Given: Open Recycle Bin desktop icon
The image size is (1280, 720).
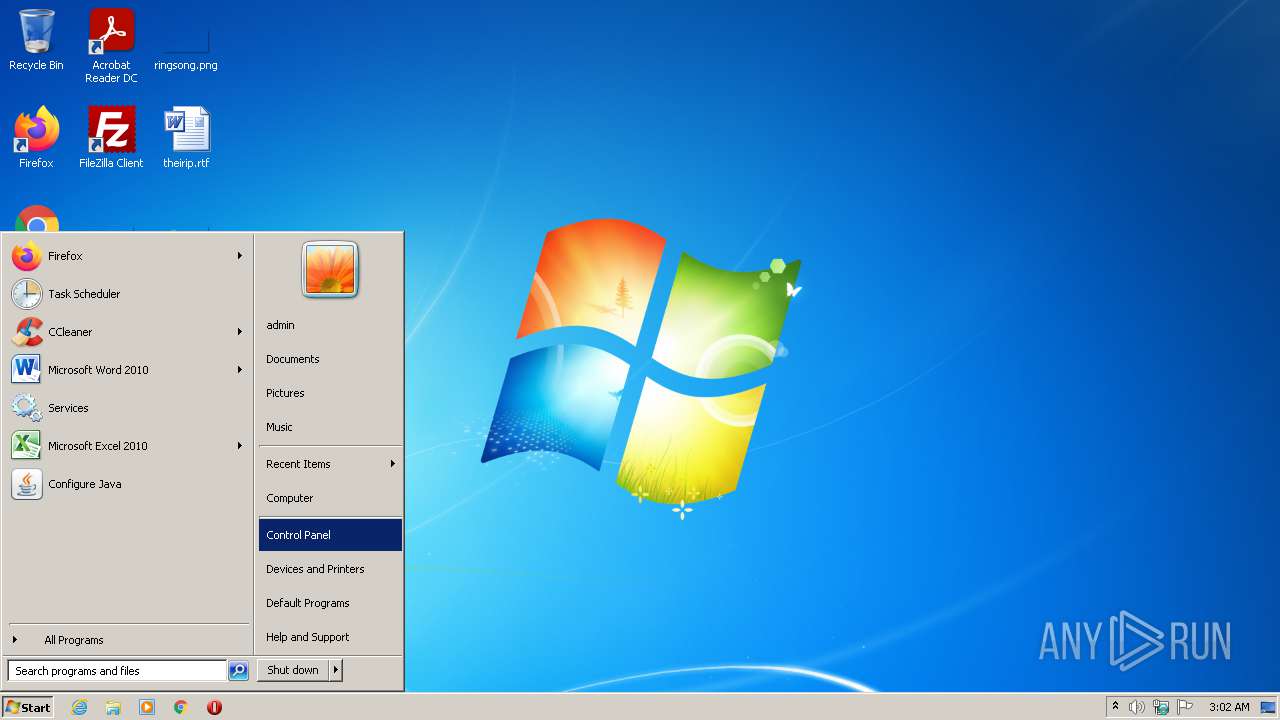Looking at the screenshot, I should coord(36,40).
